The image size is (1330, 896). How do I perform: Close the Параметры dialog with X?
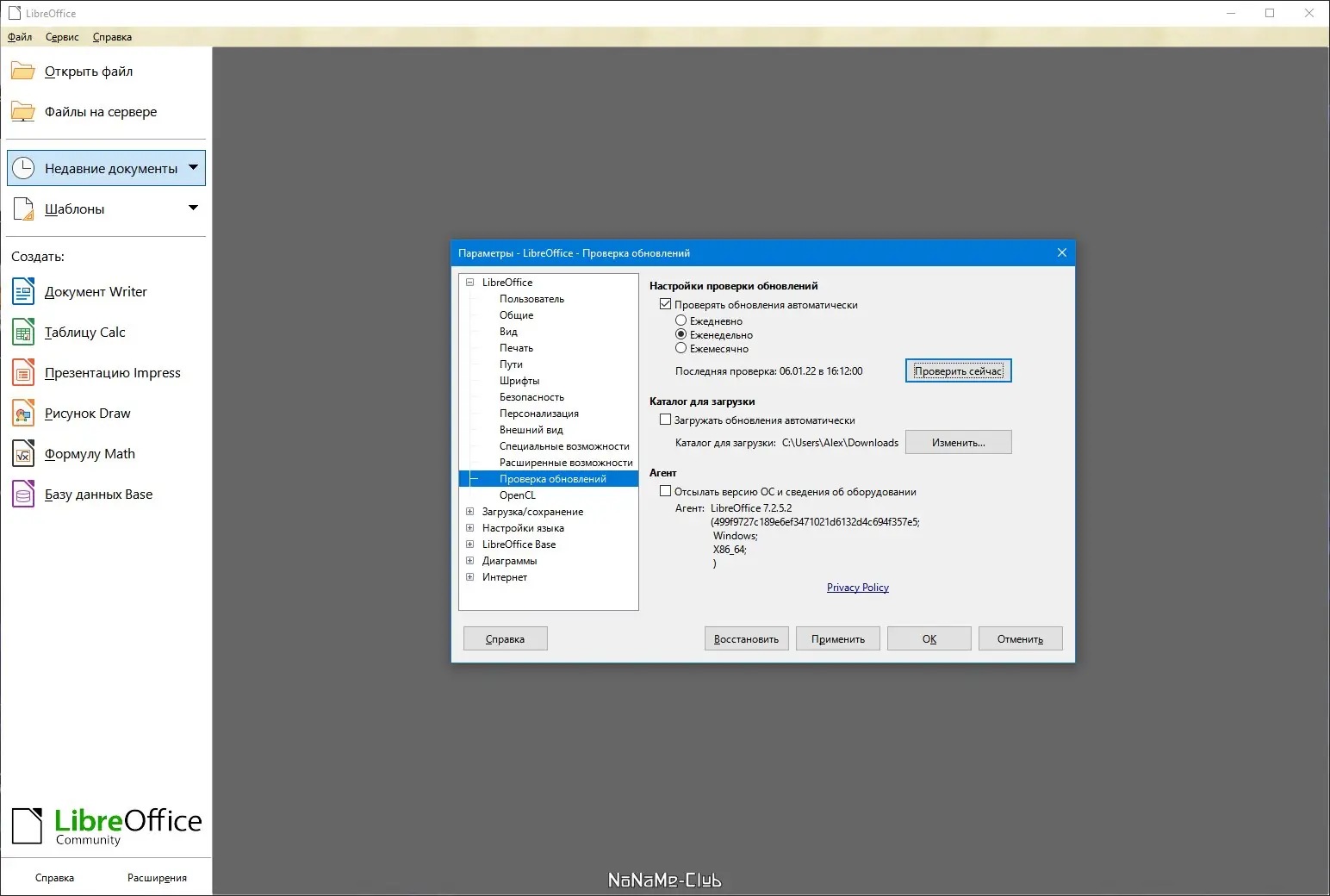pos(1062,252)
